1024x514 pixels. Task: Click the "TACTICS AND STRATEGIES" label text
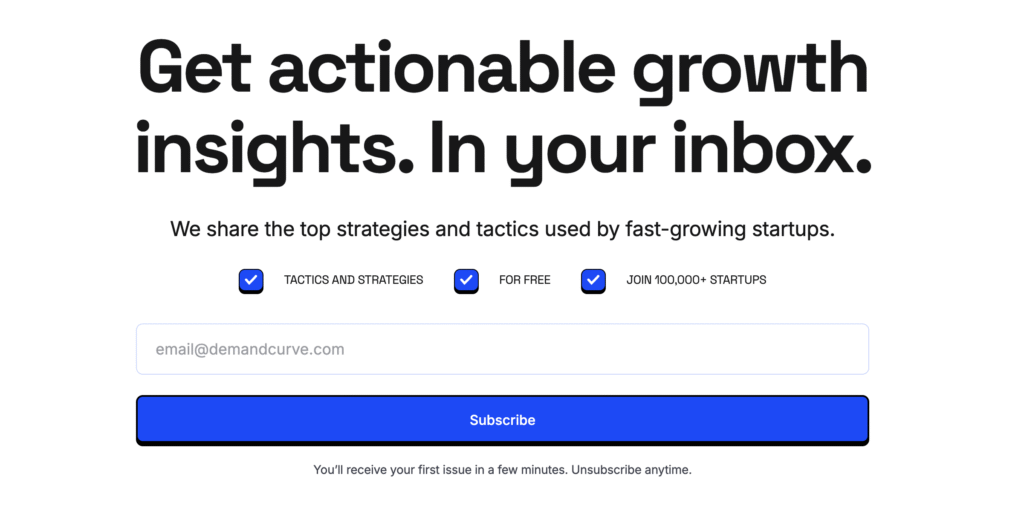point(353,280)
